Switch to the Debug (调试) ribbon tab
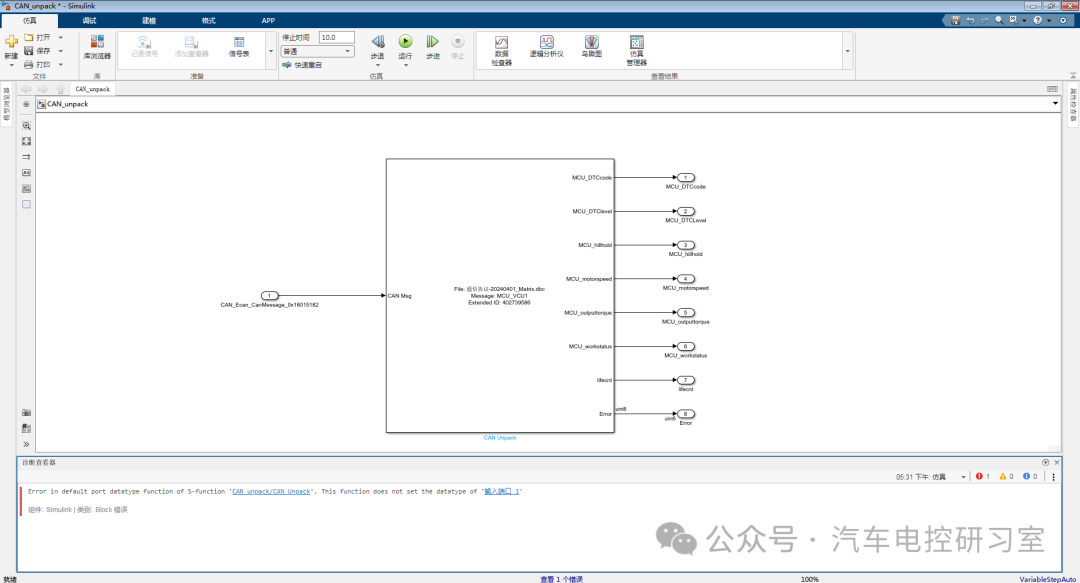 point(90,20)
